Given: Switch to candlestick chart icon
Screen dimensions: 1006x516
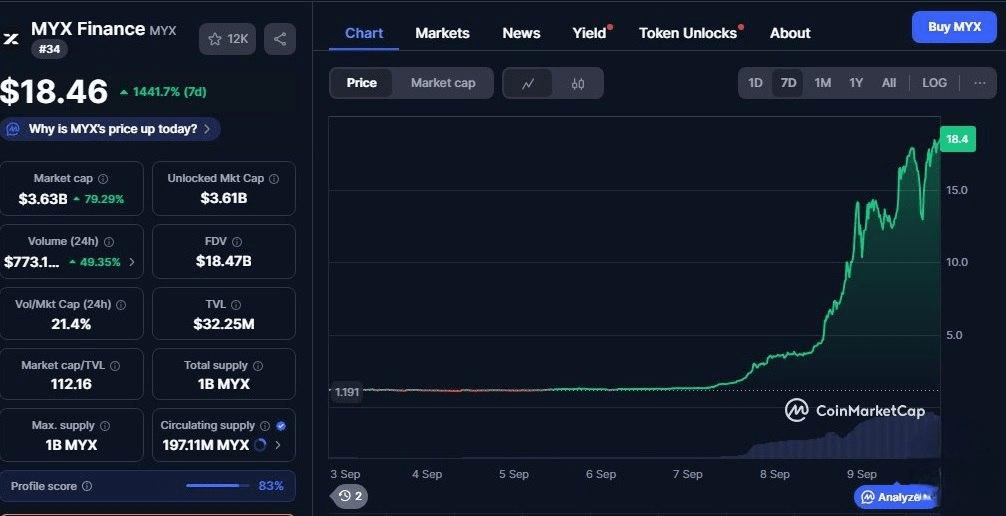Looking at the screenshot, I should pos(577,83).
